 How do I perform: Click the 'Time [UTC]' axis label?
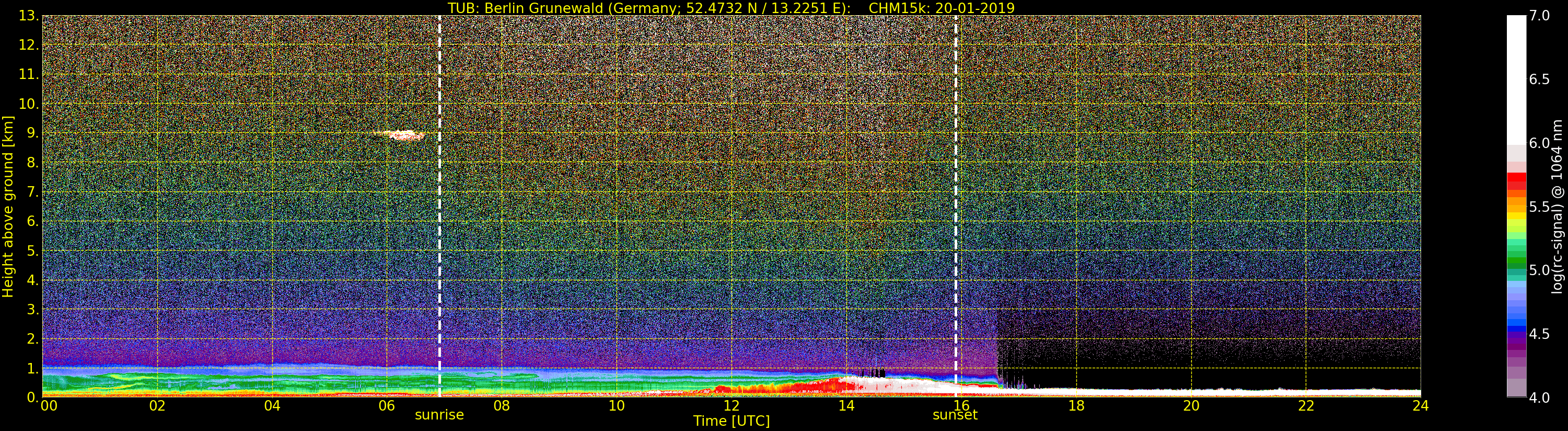coord(731,421)
